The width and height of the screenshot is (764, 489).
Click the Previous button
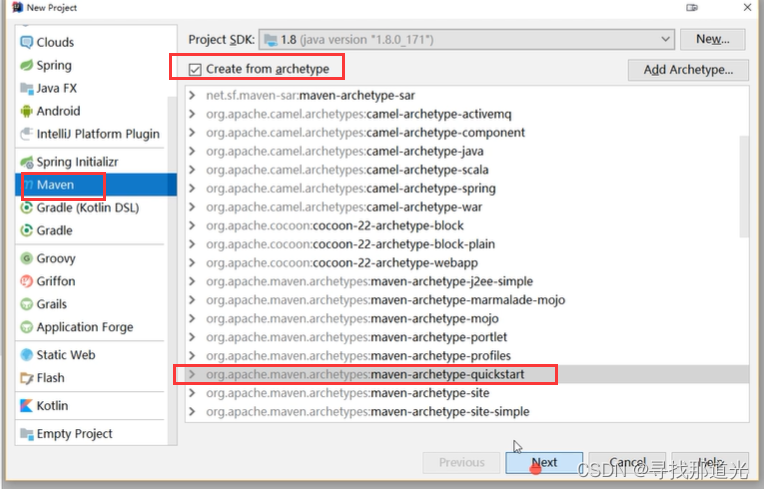pyautogui.click(x=461, y=462)
